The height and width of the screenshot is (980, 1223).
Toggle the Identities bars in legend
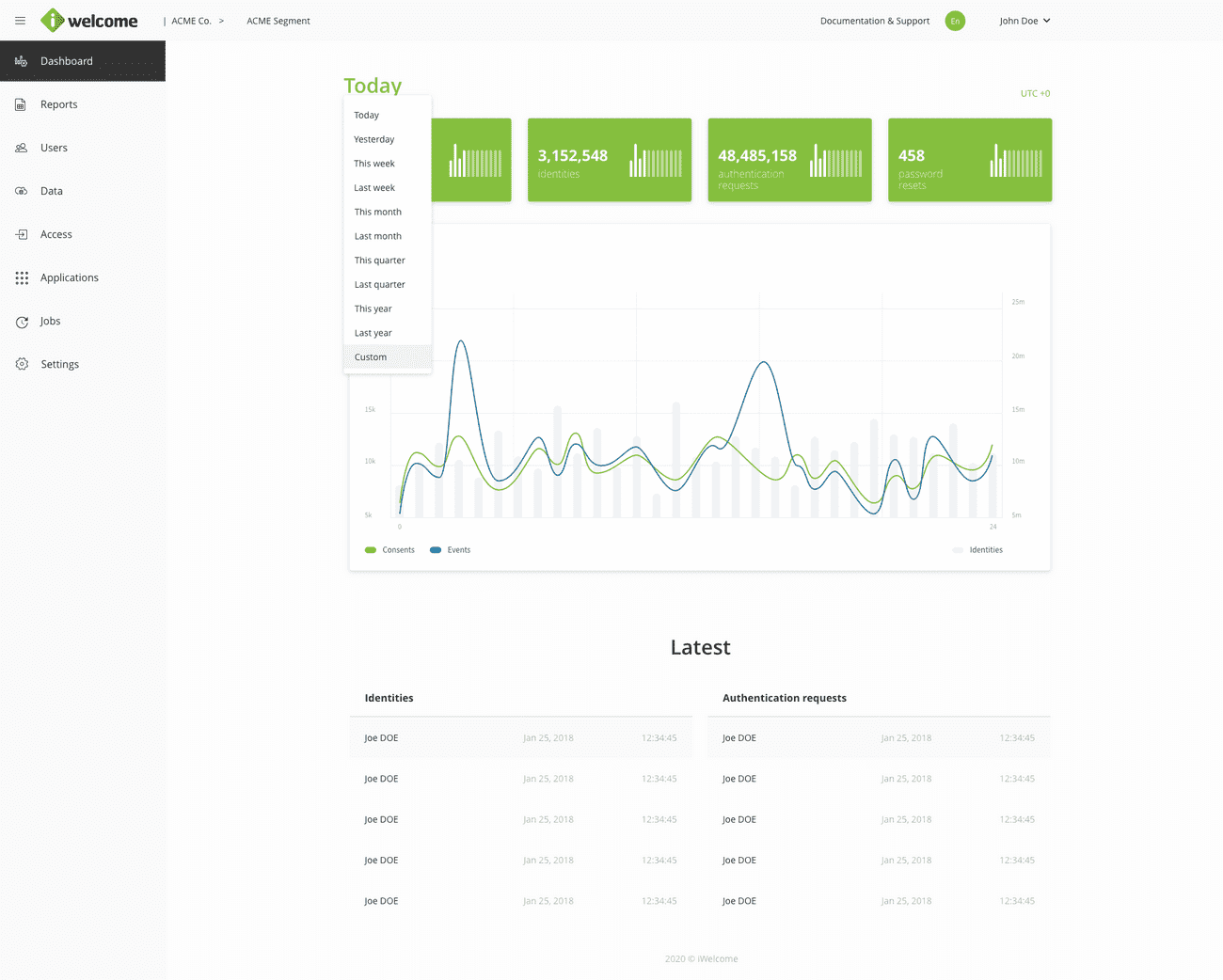pos(977,550)
